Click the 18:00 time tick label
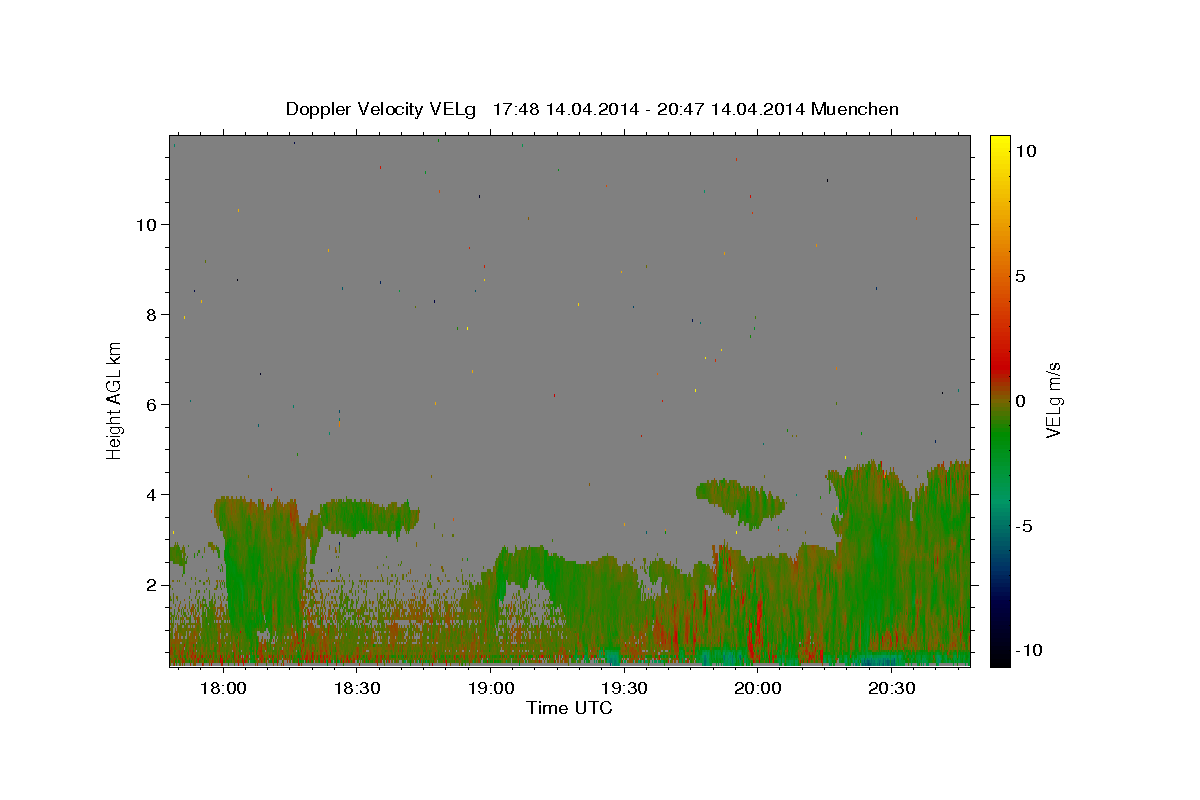 [x=223, y=689]
